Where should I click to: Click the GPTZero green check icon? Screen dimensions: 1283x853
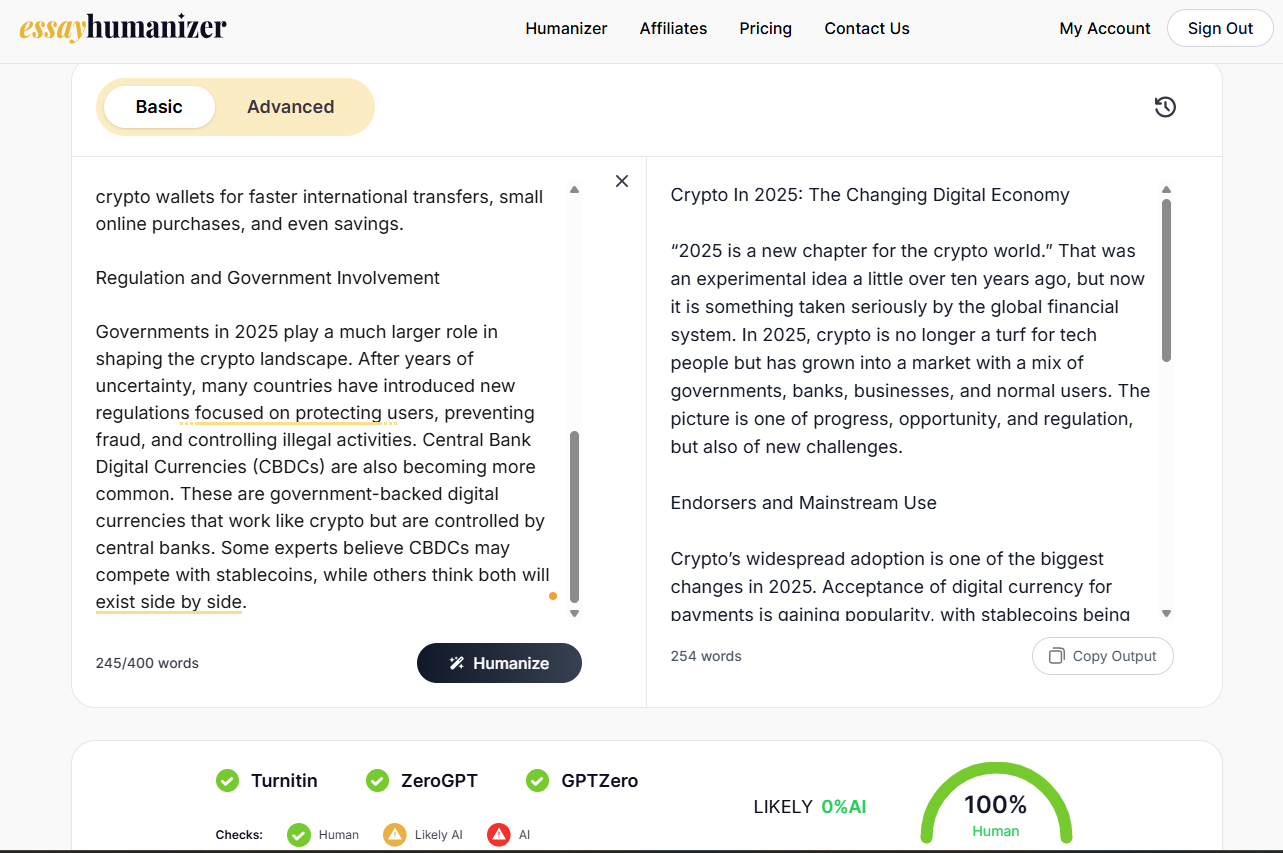(x=537, y=780)
